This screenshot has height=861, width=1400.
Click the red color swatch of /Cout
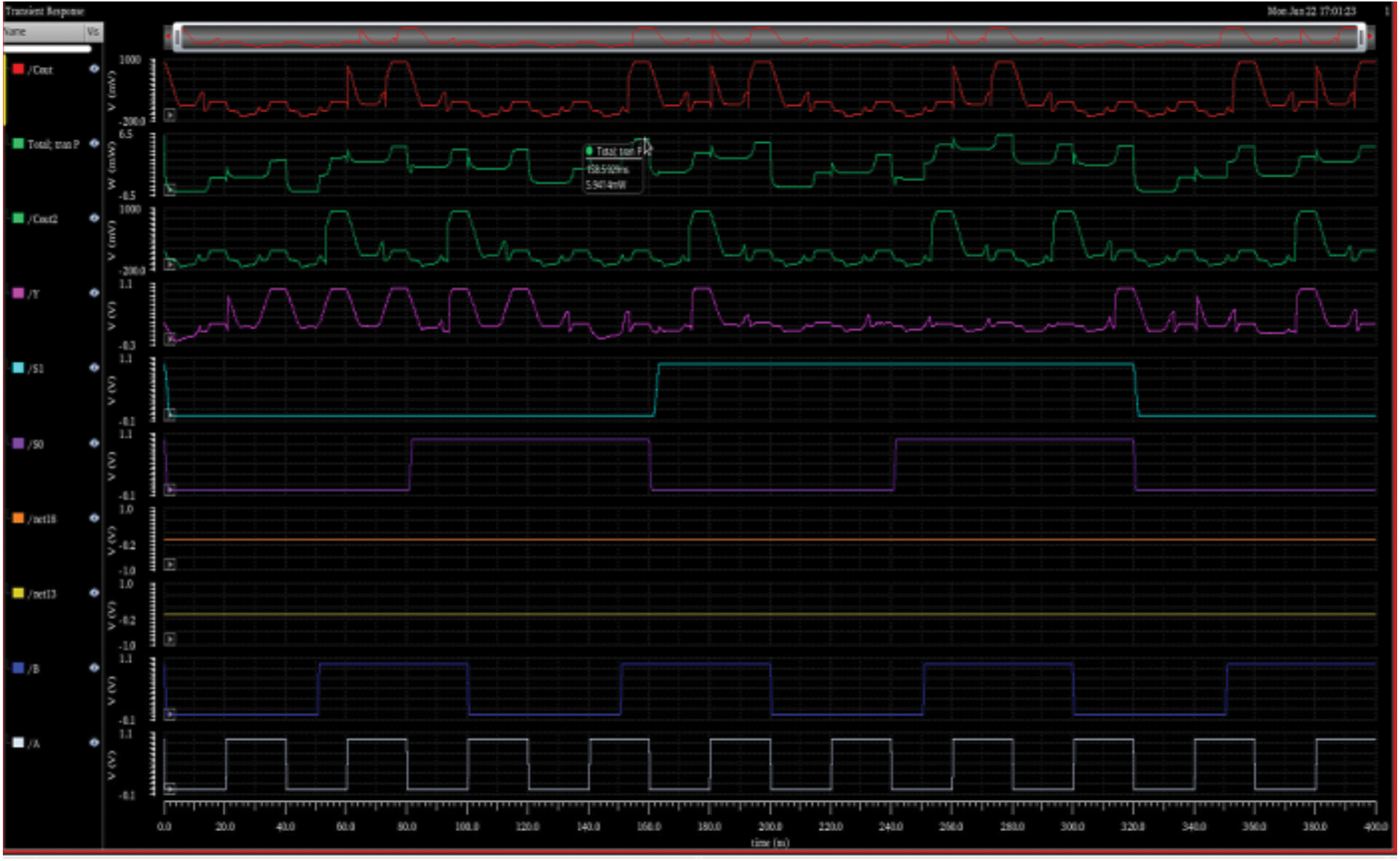click(x=18, y=69)
